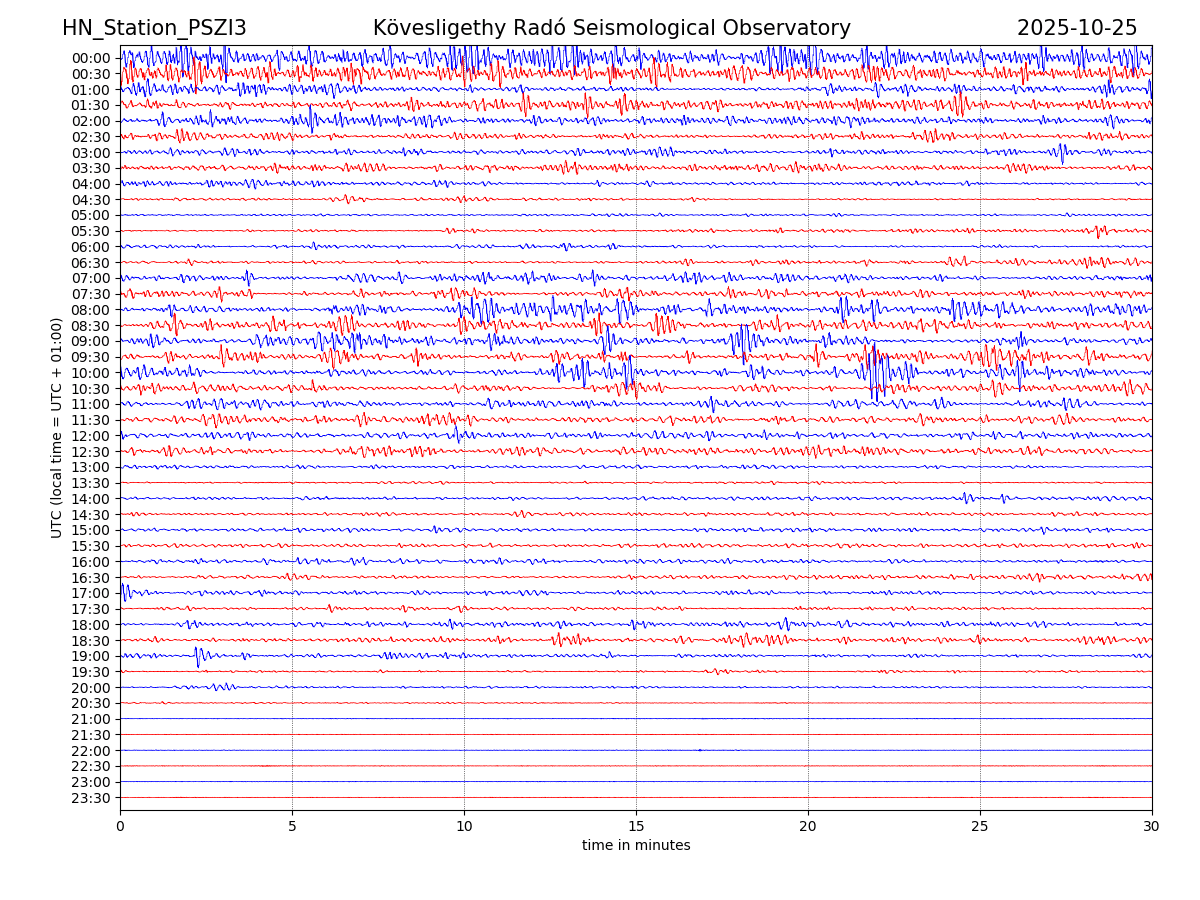
Task: Click the Kövesligethy Radó Seismological Observatory heading
Action: point(611,28)
